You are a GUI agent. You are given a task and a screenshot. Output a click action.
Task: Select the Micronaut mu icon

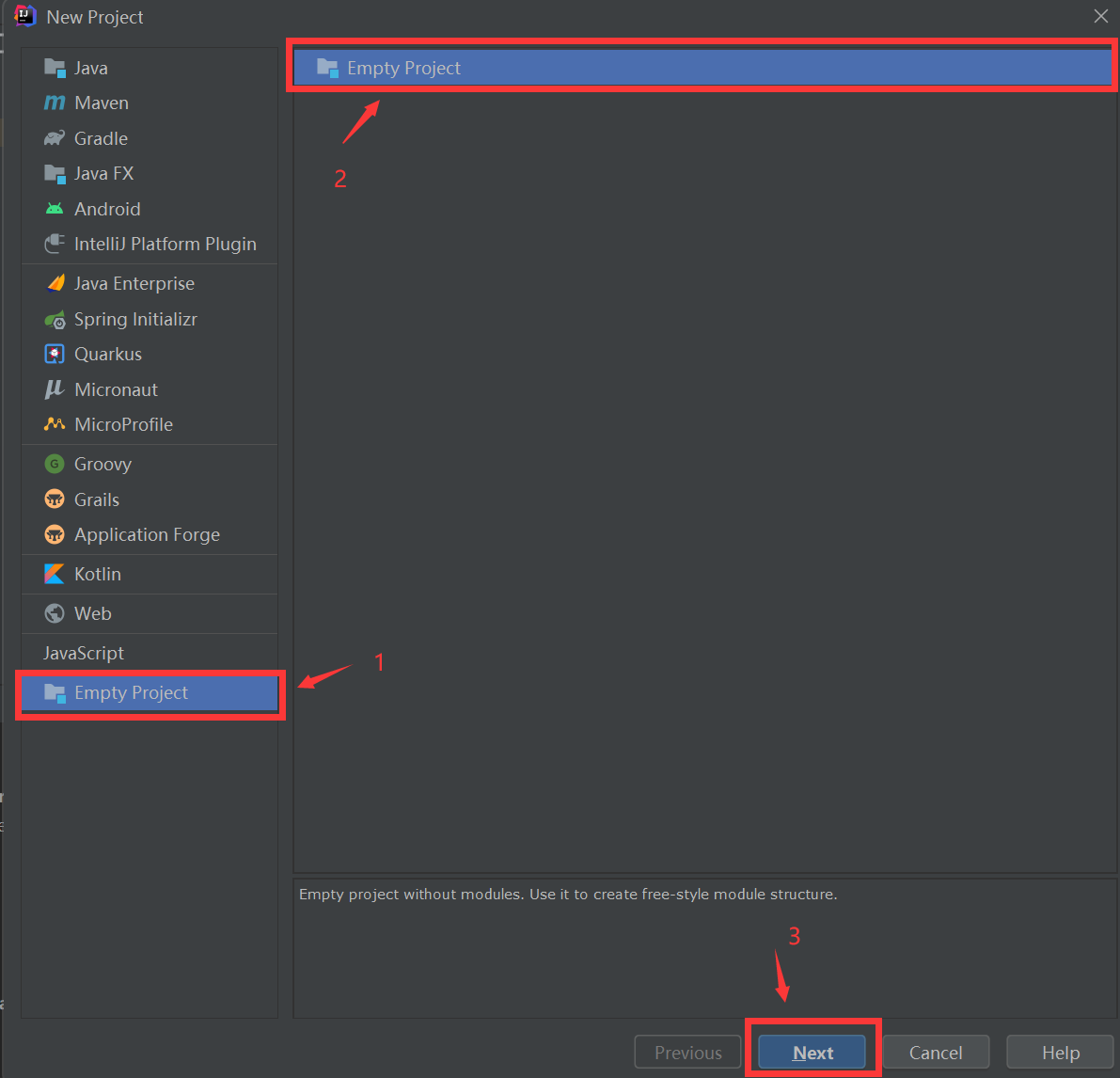[x=55, y=389]
